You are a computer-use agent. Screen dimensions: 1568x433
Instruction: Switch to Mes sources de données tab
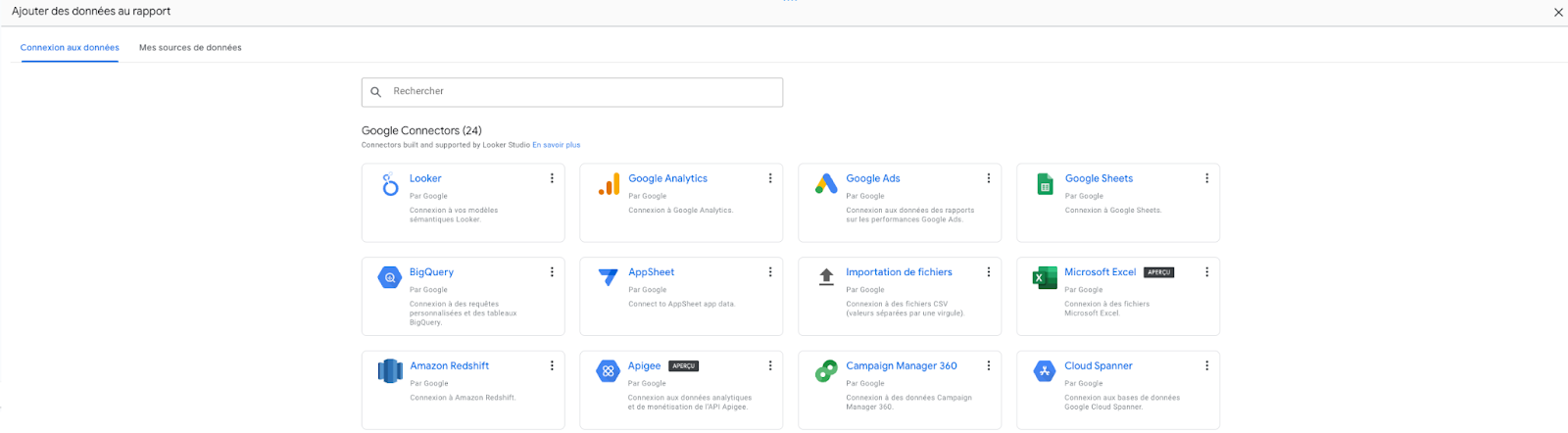pyautogui.click(x=190, y=47)
